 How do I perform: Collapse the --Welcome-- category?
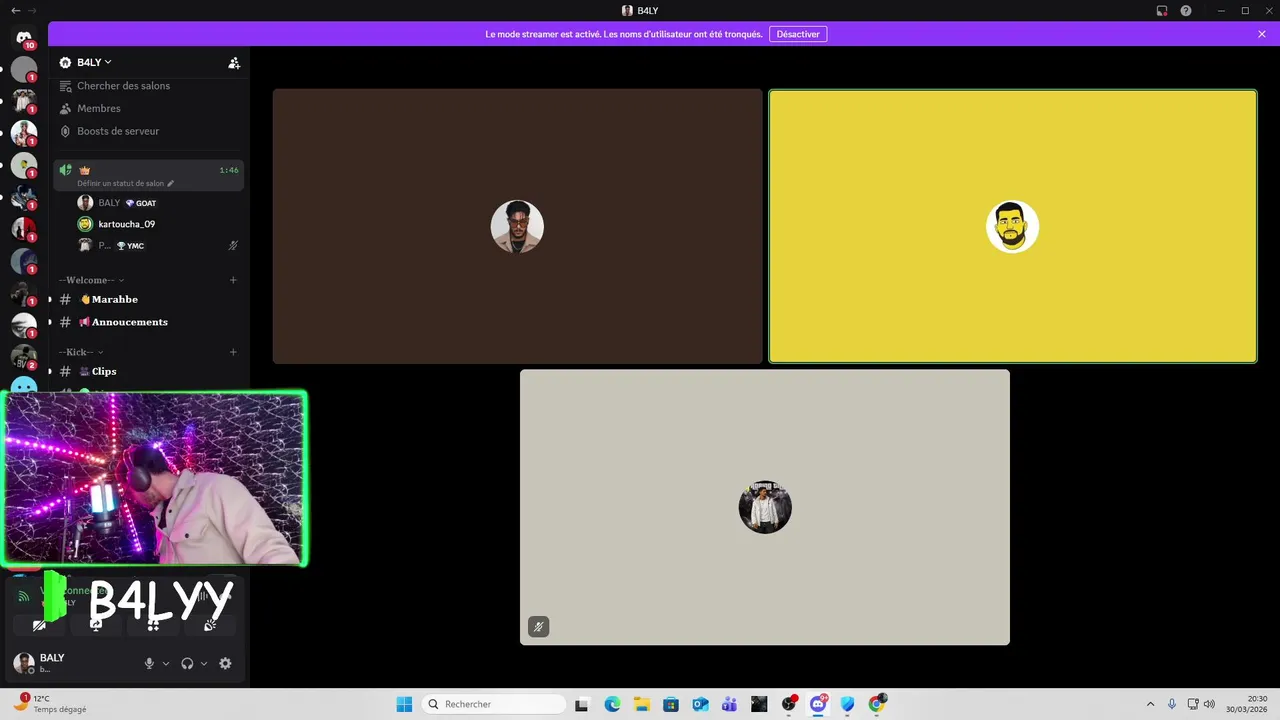(x=91, y=280)
